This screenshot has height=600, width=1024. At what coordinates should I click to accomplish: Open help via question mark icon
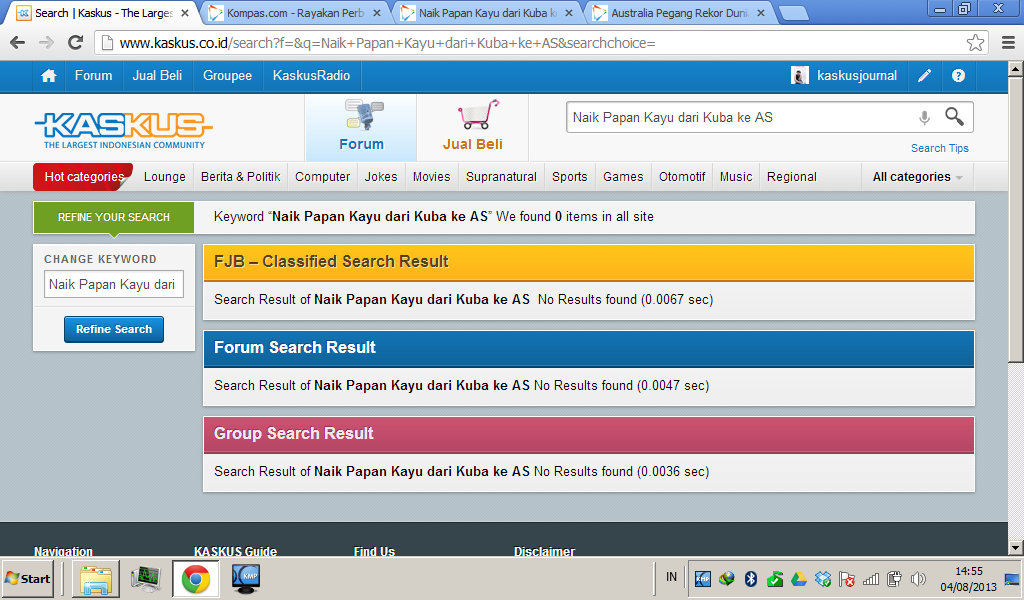point(958,76)
